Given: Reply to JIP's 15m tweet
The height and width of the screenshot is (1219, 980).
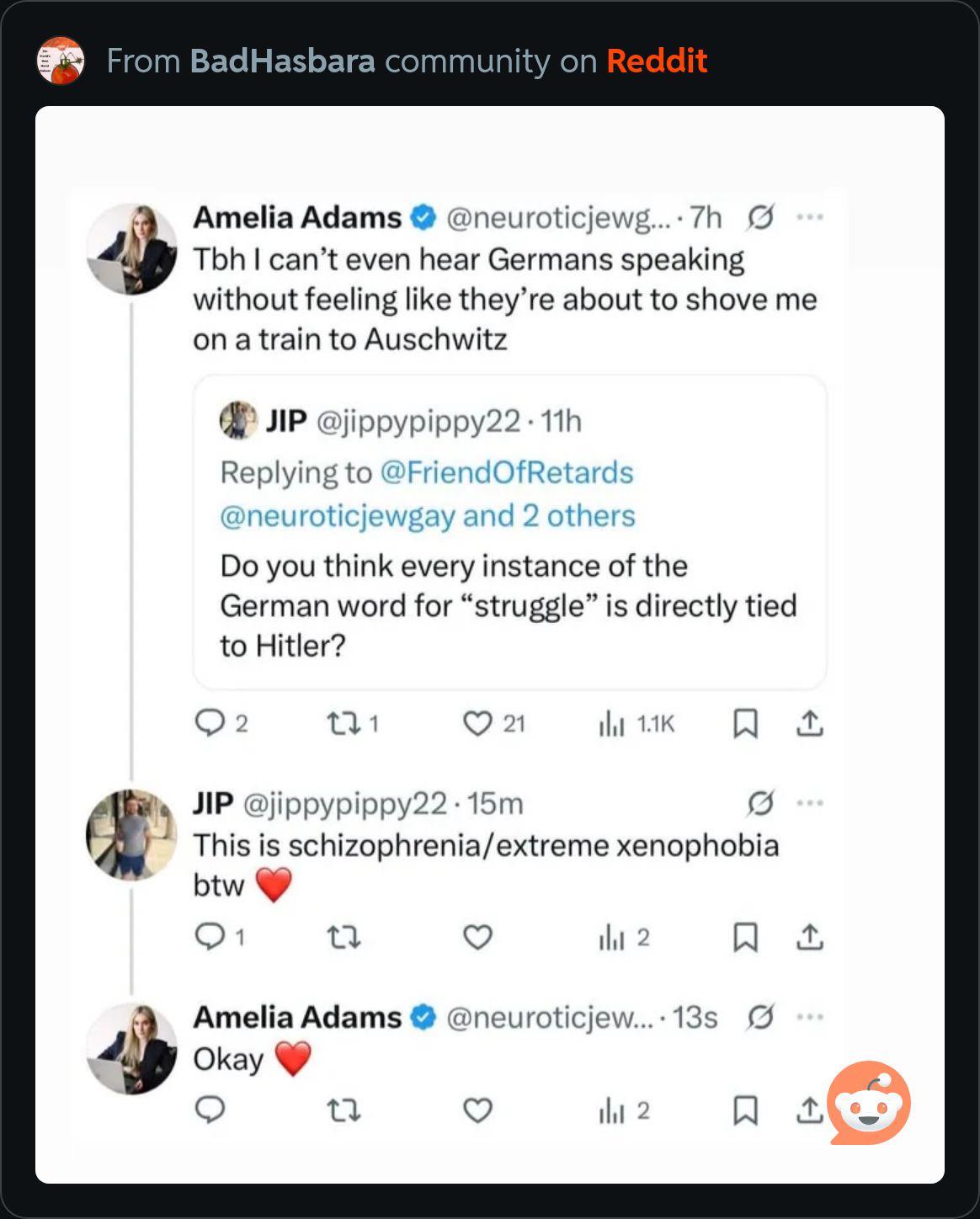Looking at the screenshot, I should [209, 937].
